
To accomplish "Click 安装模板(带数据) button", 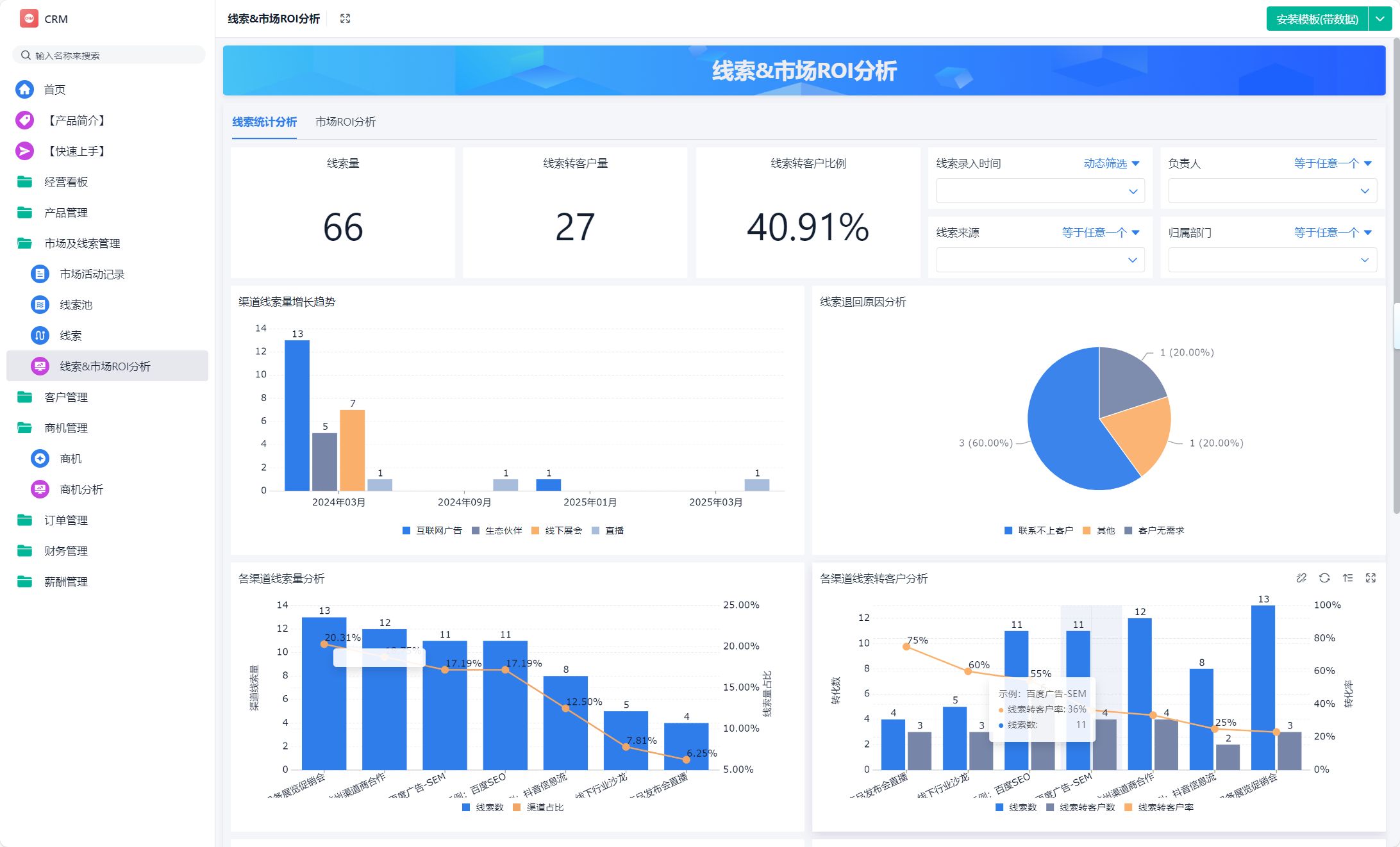I will click(1317, 19).
